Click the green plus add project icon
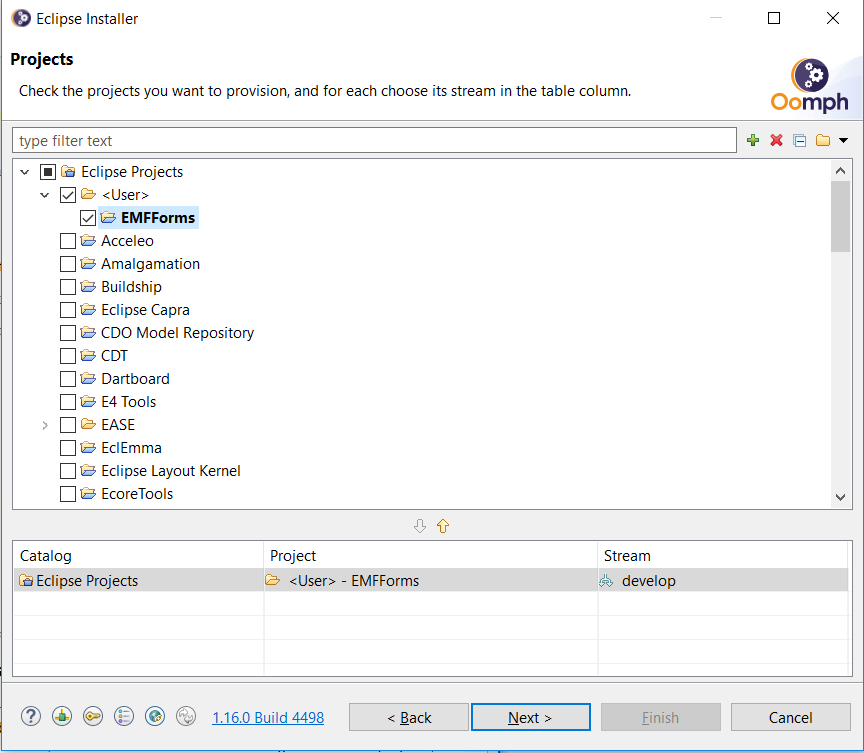This screenshot has width=864, height=753. pos(753,140)
